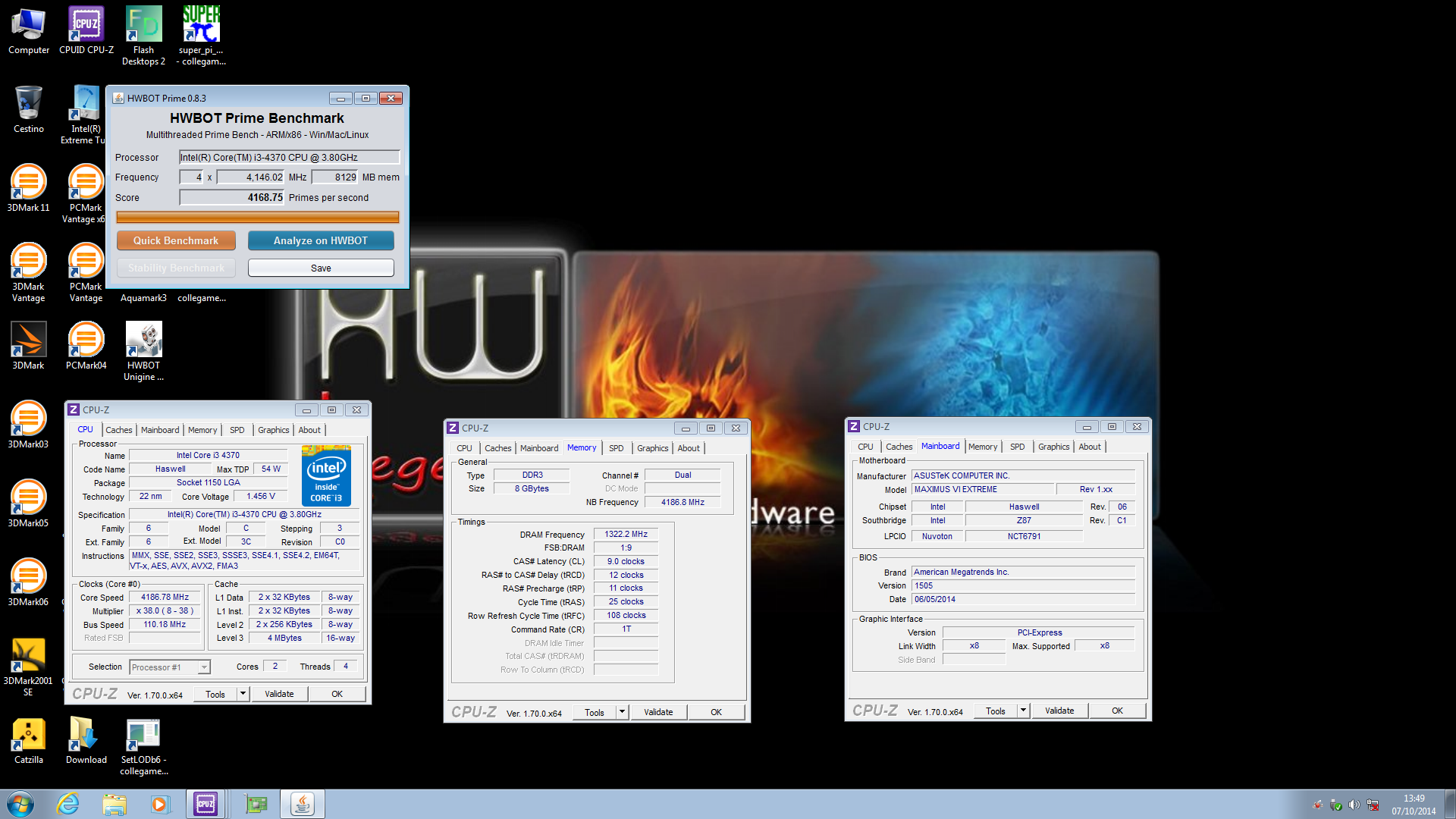Image resolution: width=1456 pixels, height=819 pixels.
Task: Click Tools button in Memory CPU-Z window
Action: (x=595, y=712)
